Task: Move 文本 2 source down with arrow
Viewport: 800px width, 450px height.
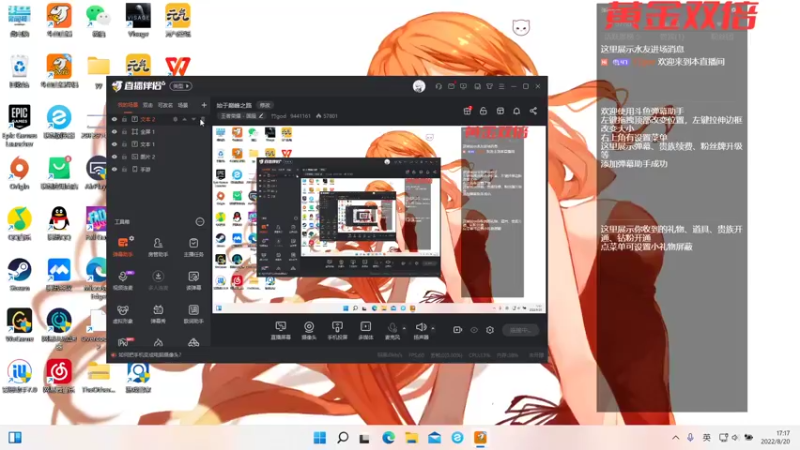Action: (193, 119)
